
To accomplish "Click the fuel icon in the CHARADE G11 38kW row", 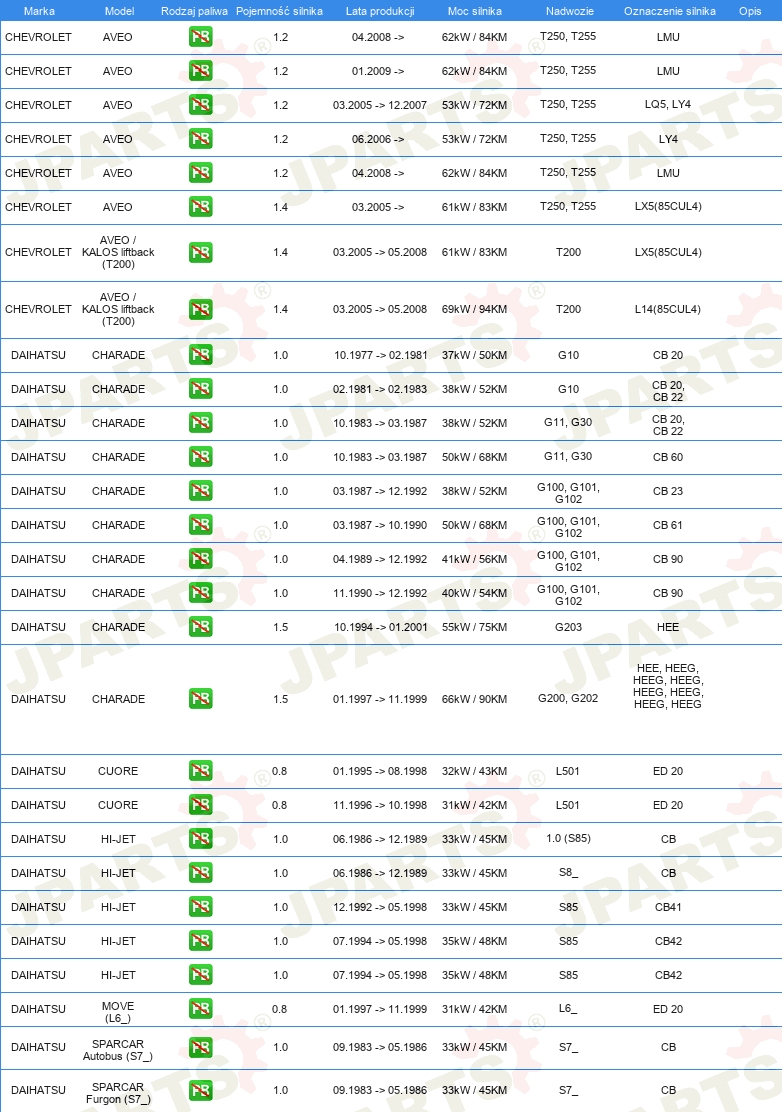I will pyautogui.click(x=201, y=423).
